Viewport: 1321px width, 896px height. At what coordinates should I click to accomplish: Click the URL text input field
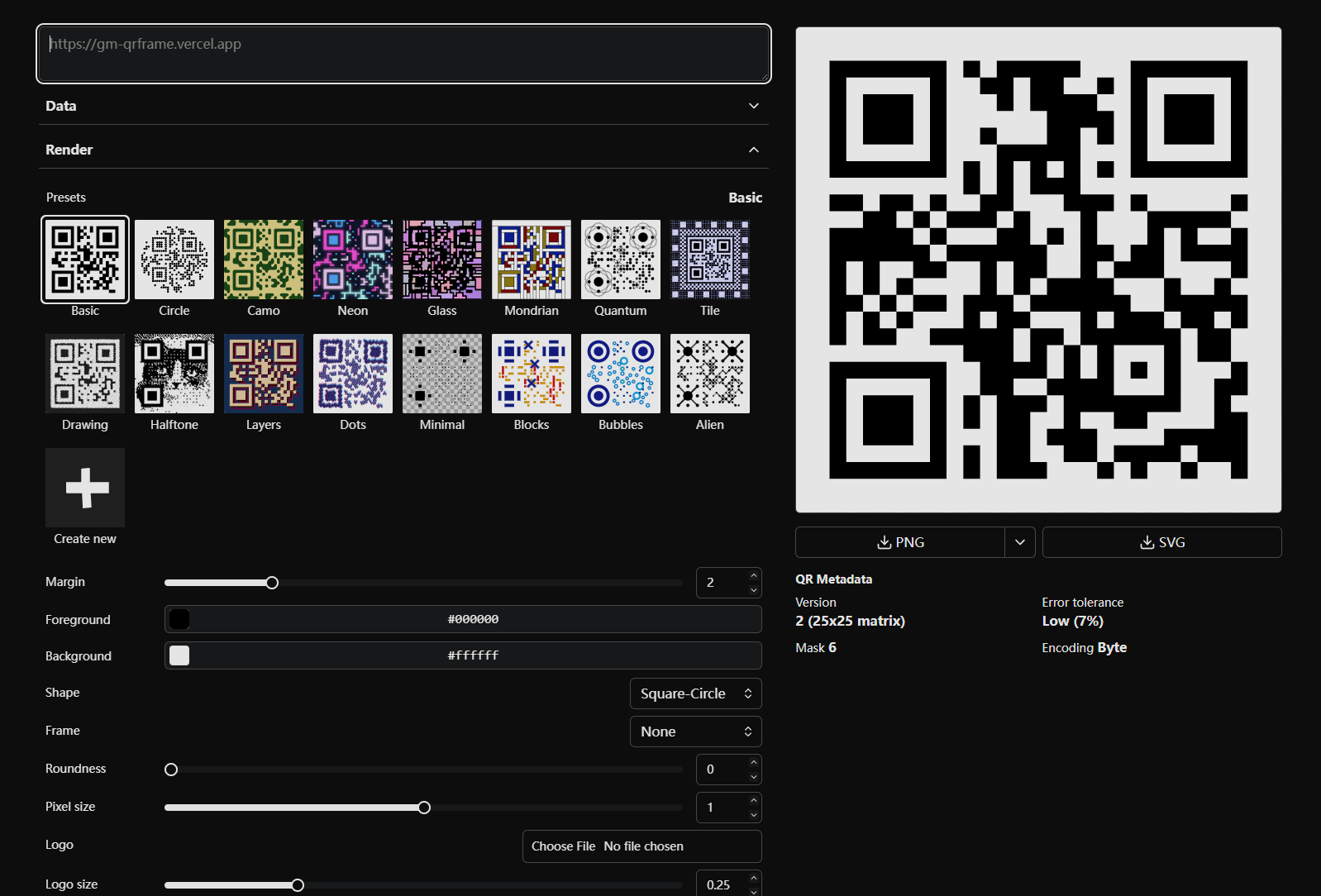[x=403, y=54]
